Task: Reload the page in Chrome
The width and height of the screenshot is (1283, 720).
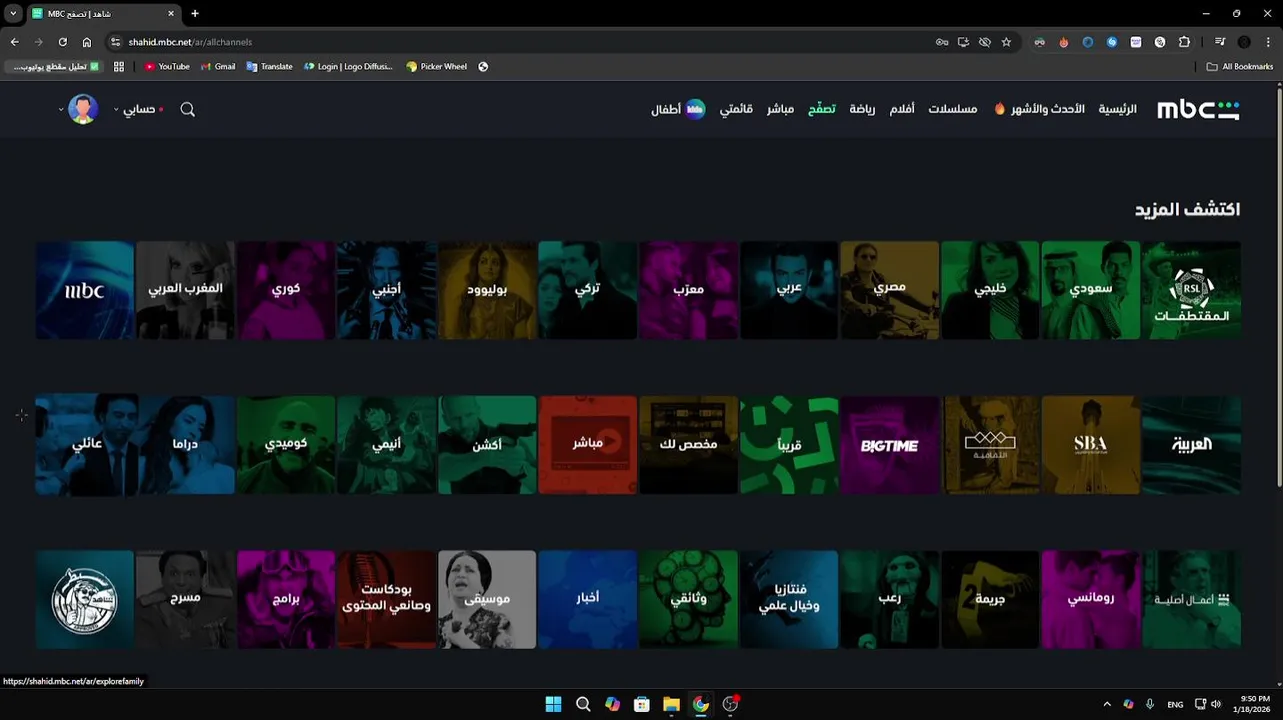Action: (62, 42)
